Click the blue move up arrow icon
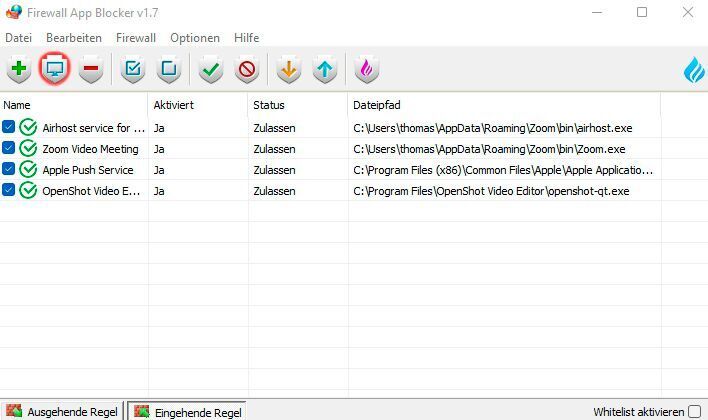Viewport: 708px width, 420px height. pyautogui.click(x=325, y=70)
